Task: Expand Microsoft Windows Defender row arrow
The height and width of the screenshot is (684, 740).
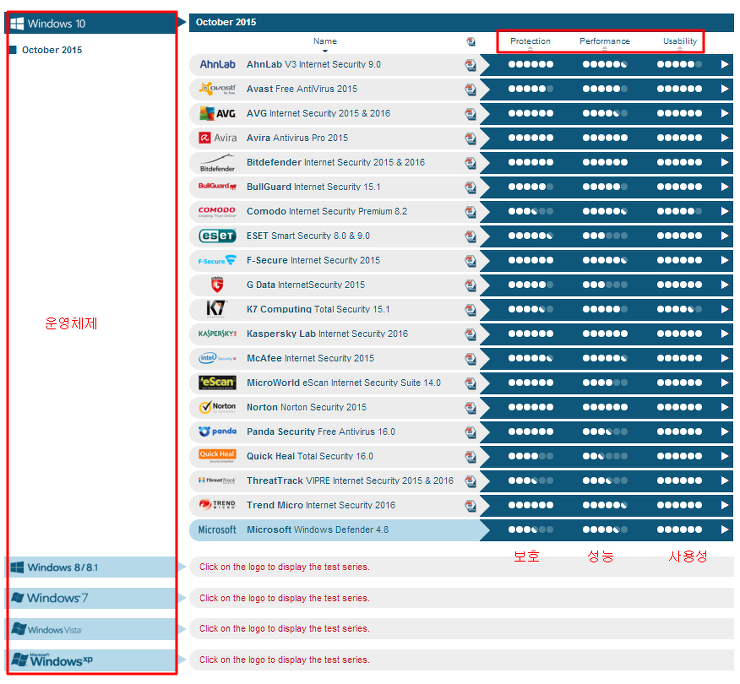Action: (724, 530)
